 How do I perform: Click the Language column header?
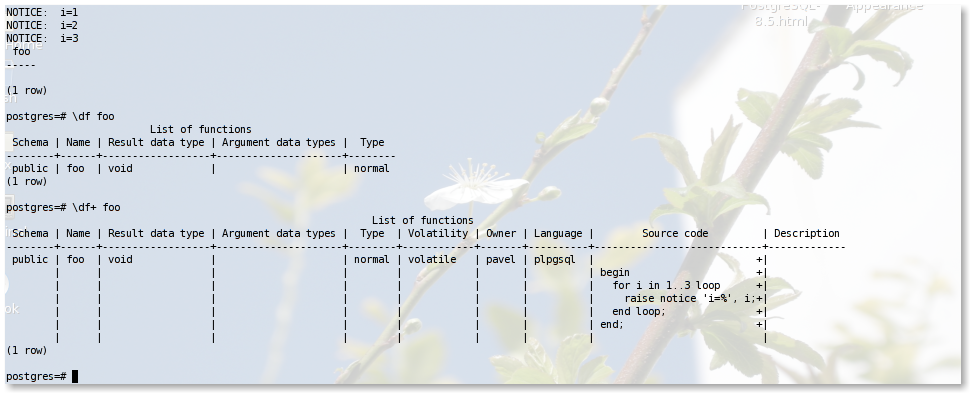pos(558,233)
